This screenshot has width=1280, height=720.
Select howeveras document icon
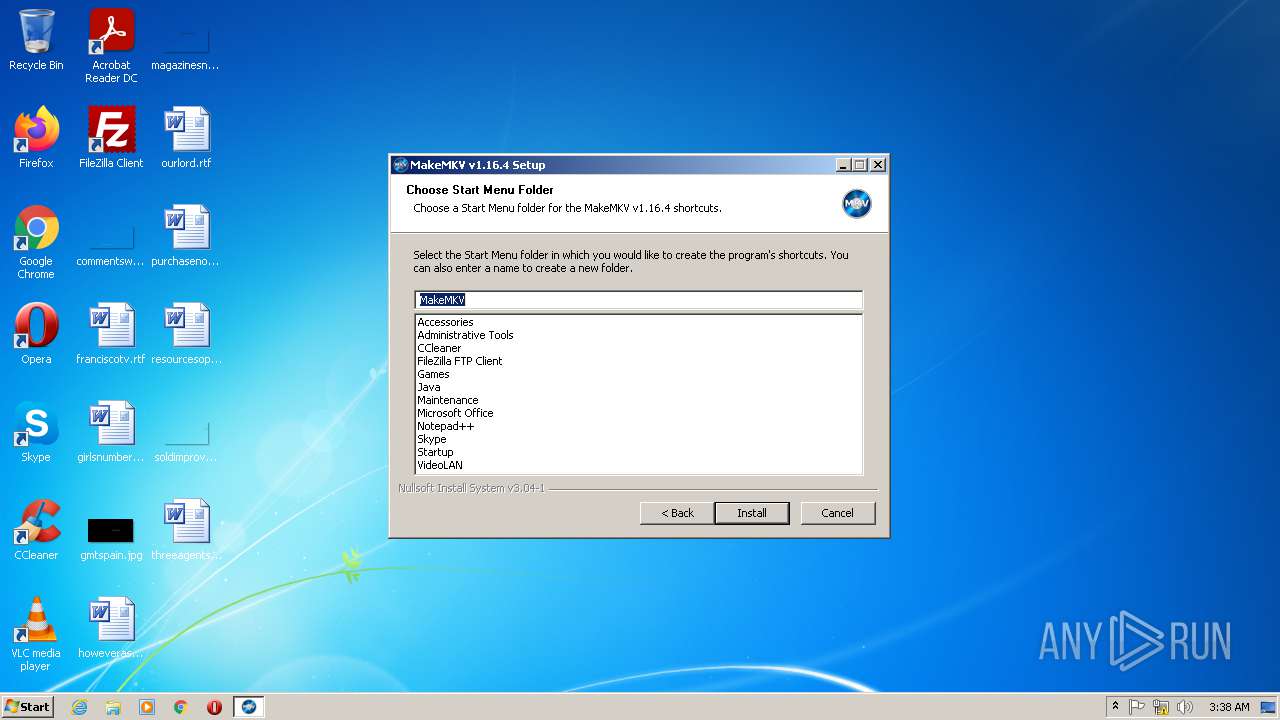tap(111, 628)
